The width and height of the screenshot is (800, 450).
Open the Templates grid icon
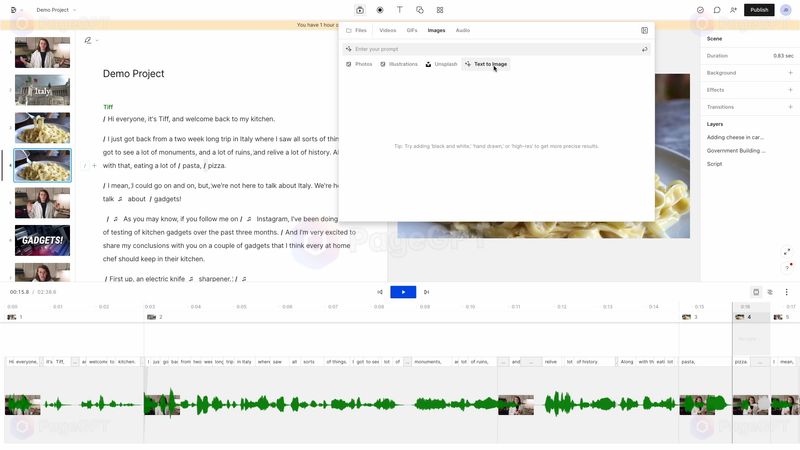pos(440,10)
